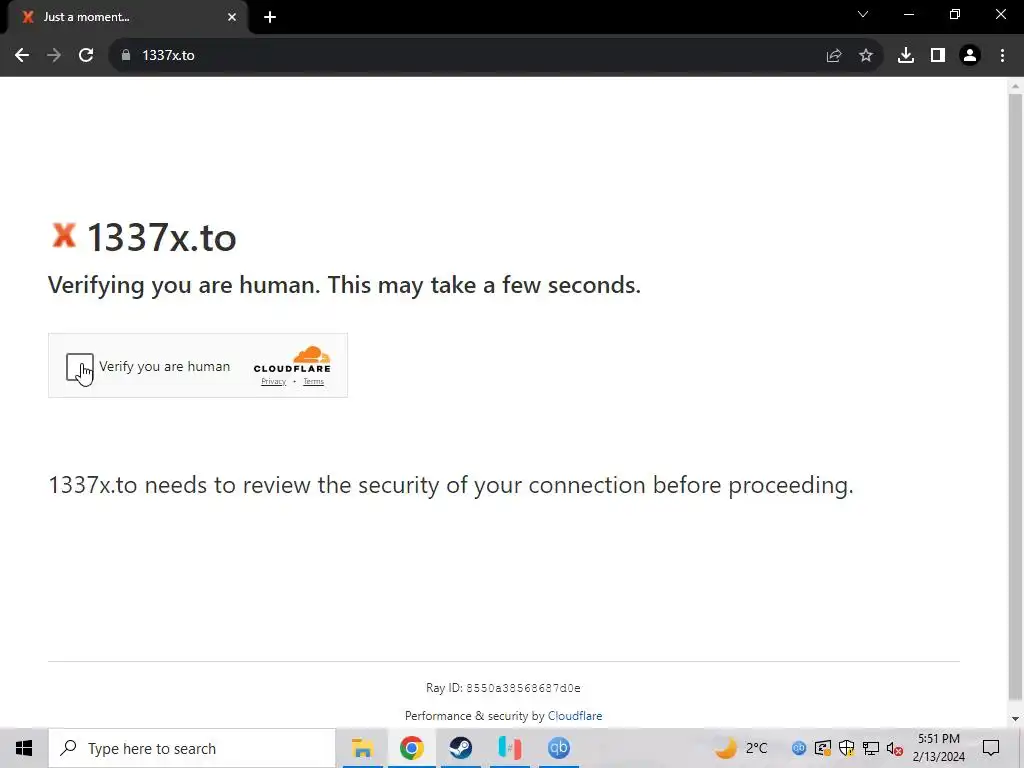
Task: Click the Chrome taskbar icon
Action: 411,748
